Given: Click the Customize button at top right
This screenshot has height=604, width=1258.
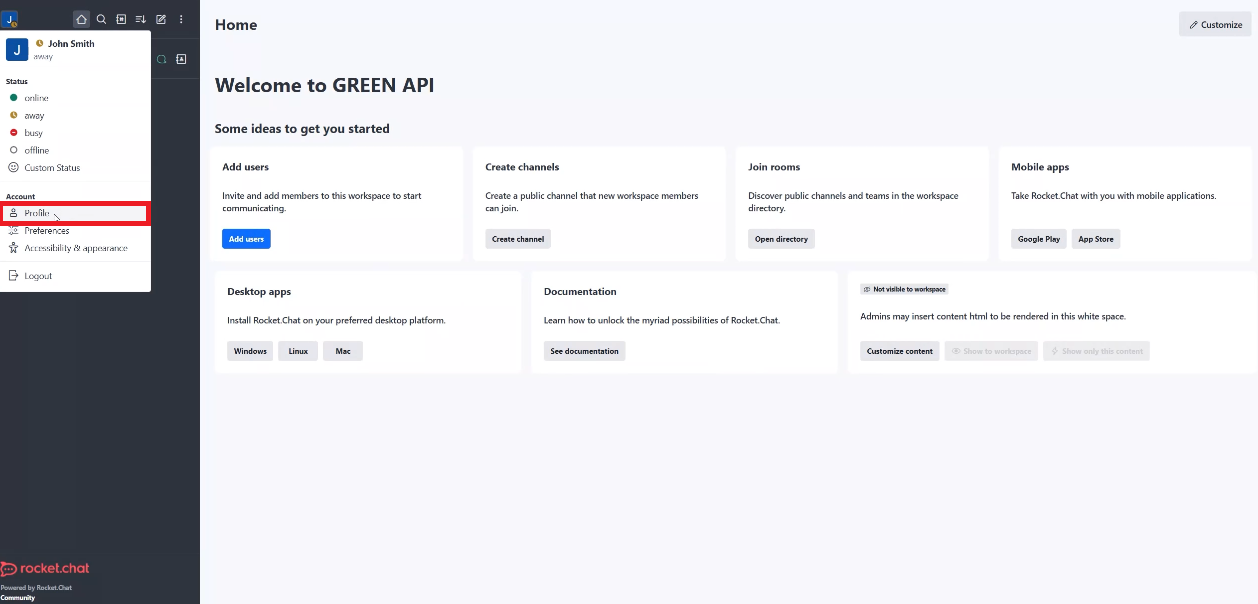Looking at the screenshot, I should [1214, 24].
